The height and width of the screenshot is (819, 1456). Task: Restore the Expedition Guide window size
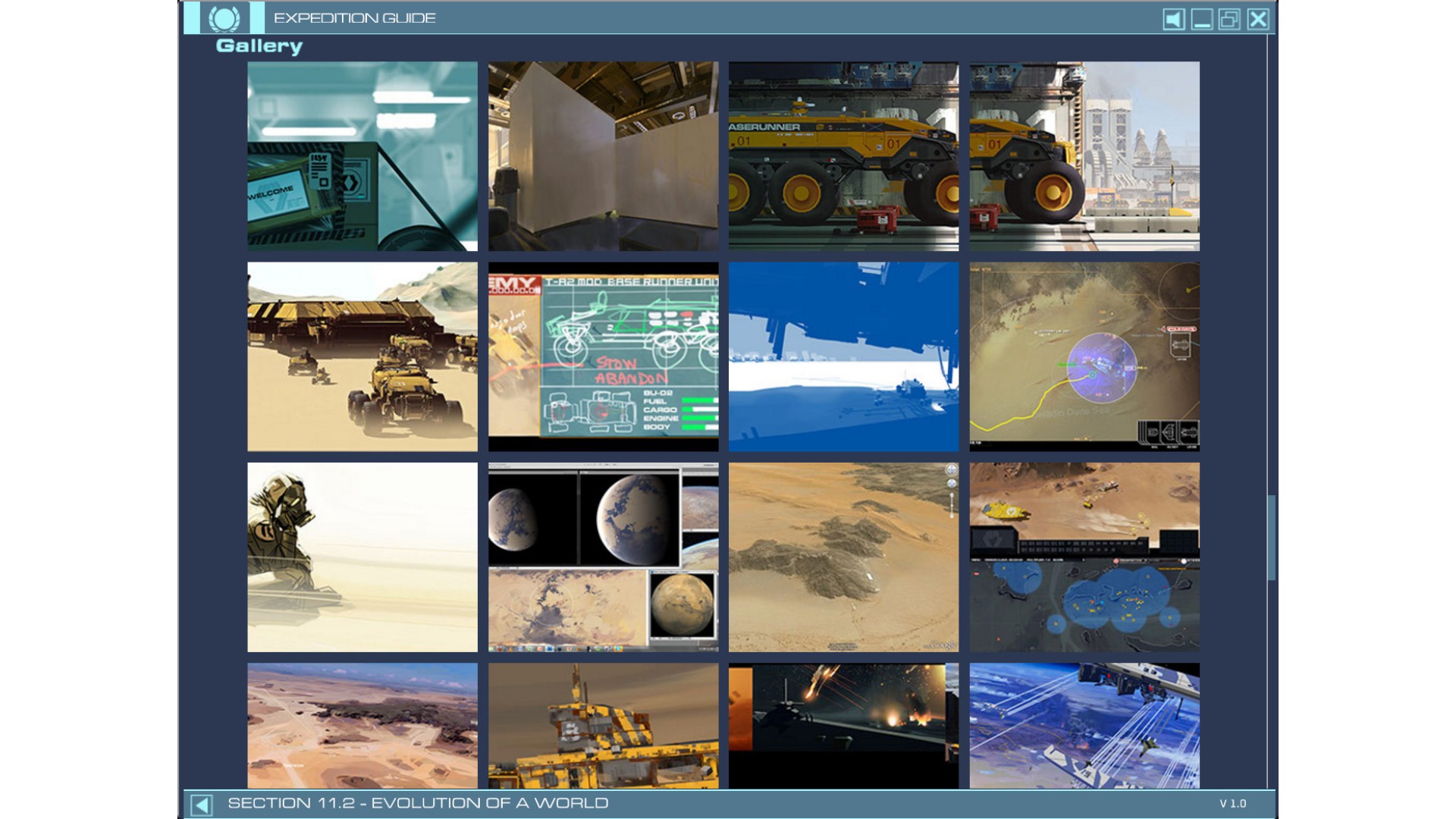click(1229, 19)
